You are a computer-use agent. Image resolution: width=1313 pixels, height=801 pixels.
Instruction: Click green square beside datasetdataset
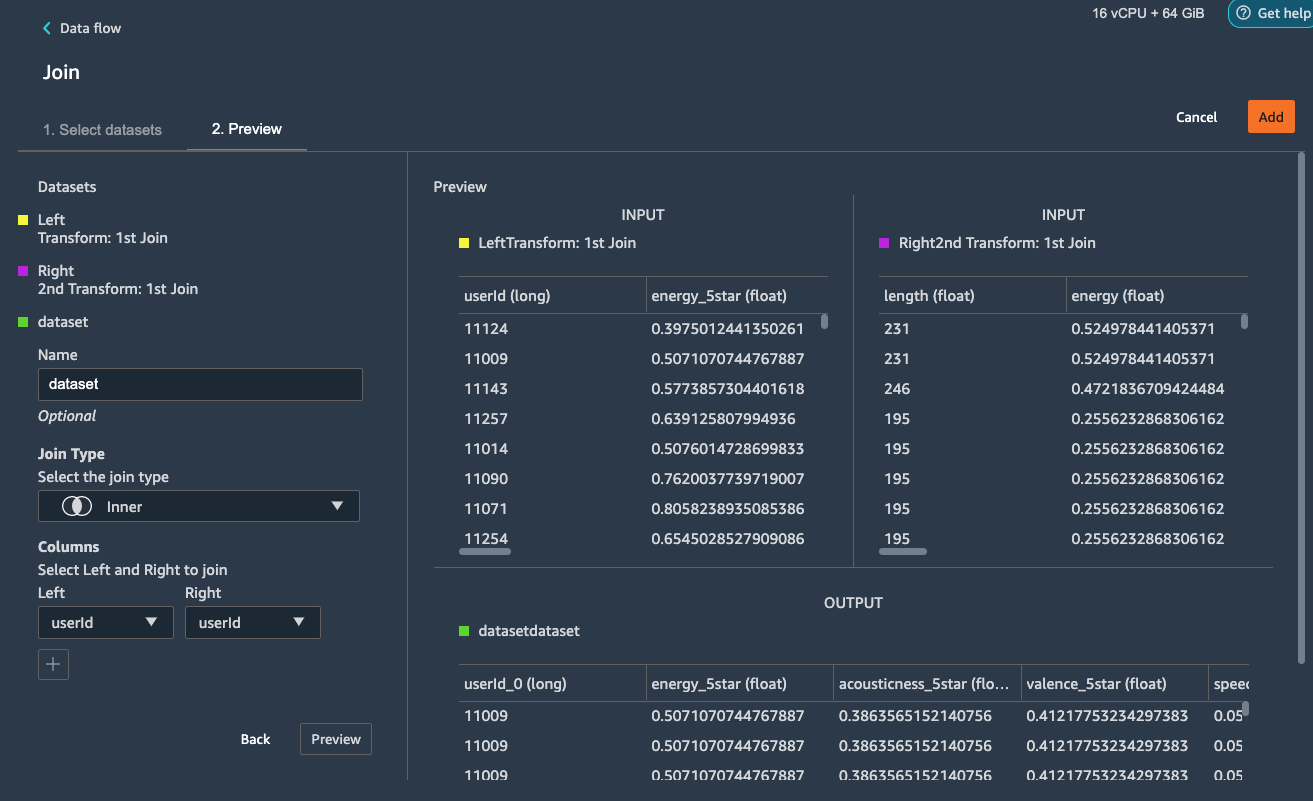pyautogui.click(x=464, y=631)
